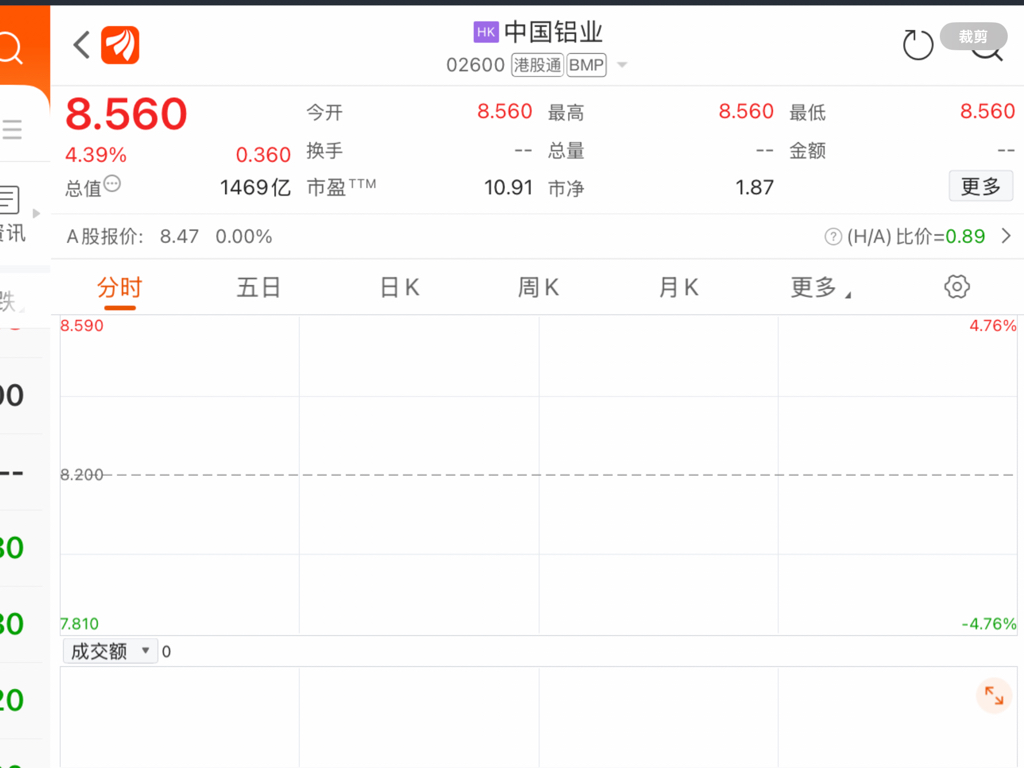Click the 换手 label
This screenshot has height=768, width=1024.
tap(325, 151)
